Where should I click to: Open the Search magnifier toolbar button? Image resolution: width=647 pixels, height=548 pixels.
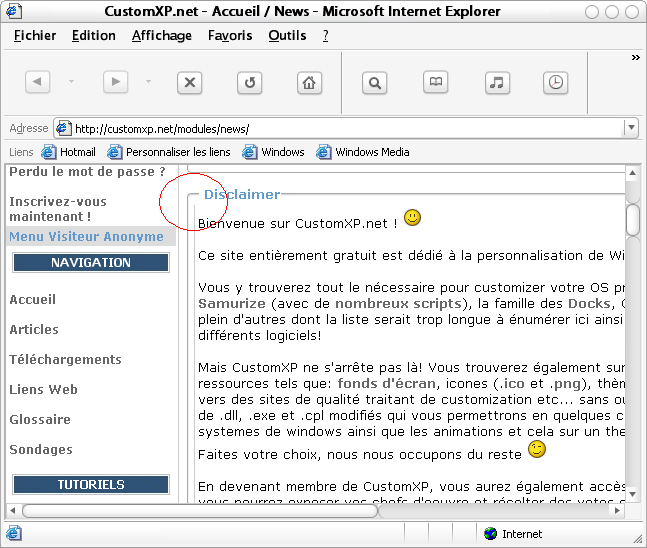click(x=375, y=83)
